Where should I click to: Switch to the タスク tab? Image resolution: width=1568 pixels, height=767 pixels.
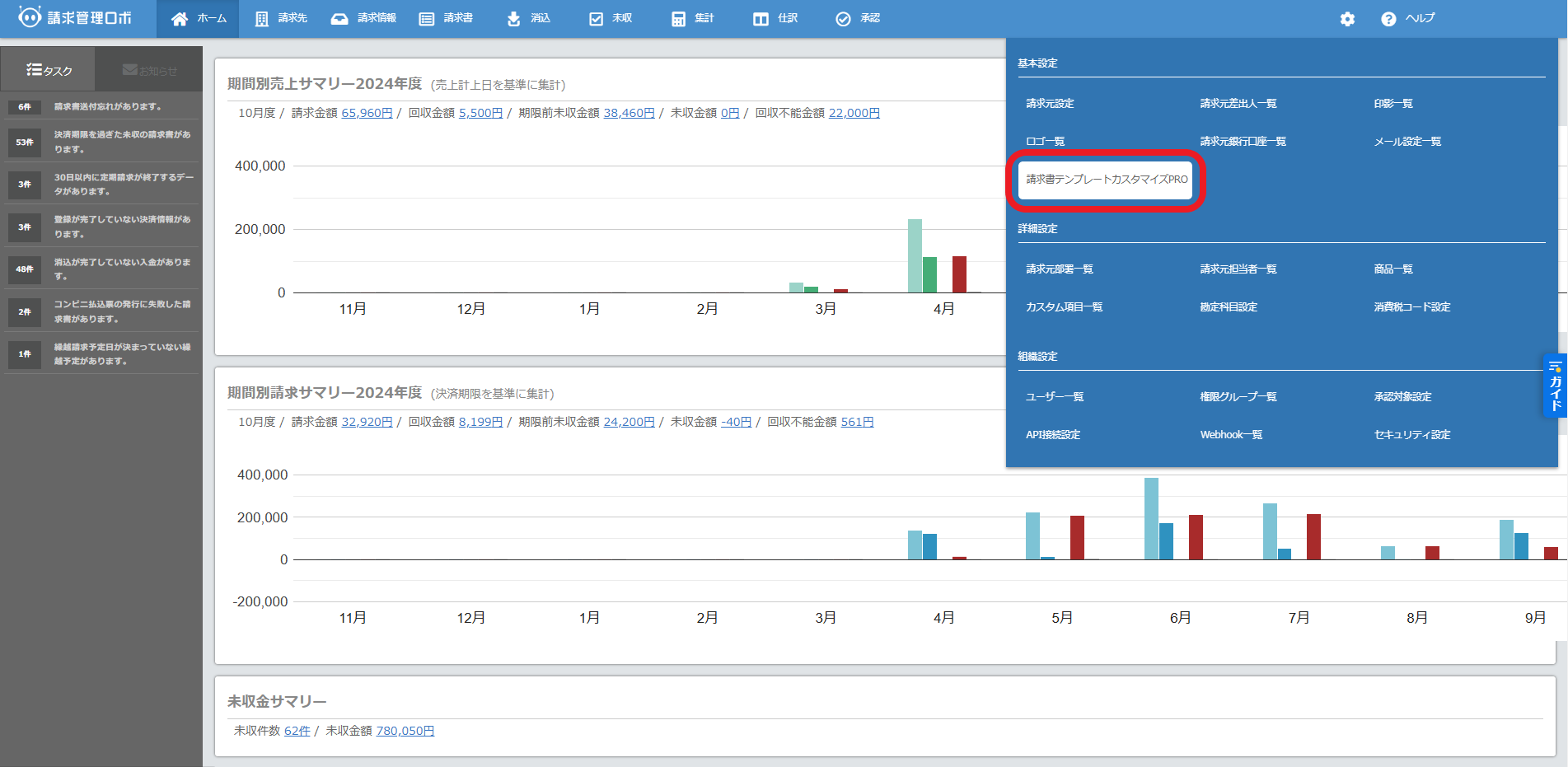click(48, 70)
